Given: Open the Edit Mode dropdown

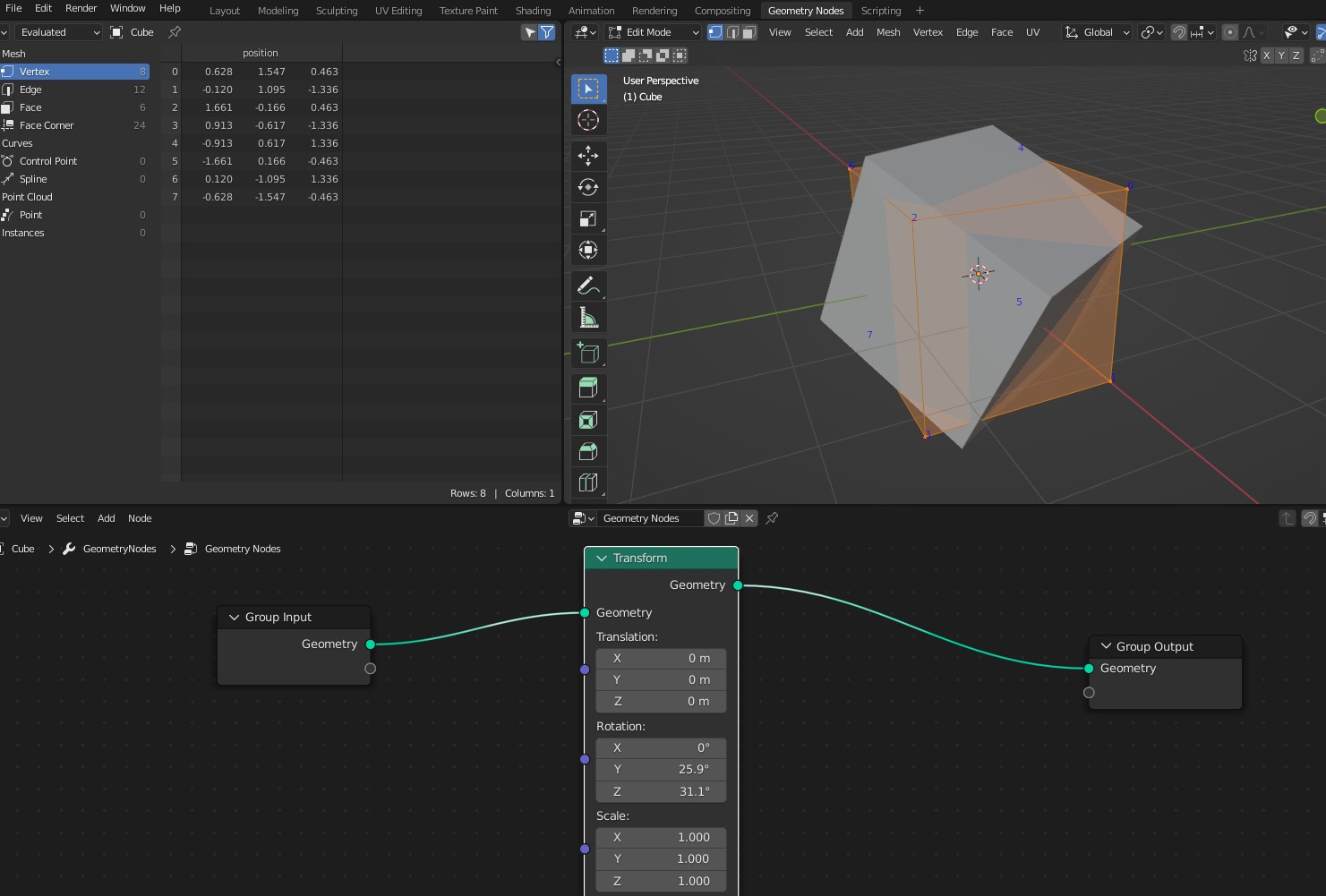Looking at the screenshot, I should coord(654,32).
